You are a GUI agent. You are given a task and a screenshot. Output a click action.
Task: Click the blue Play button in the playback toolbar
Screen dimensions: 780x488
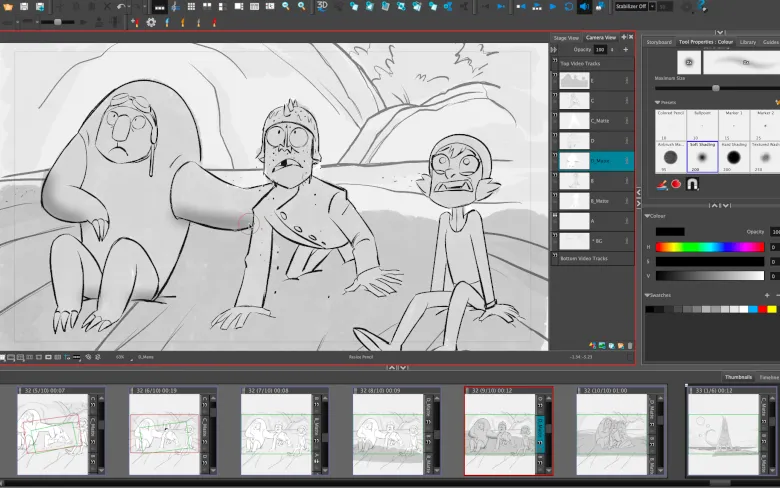[552, 6]
